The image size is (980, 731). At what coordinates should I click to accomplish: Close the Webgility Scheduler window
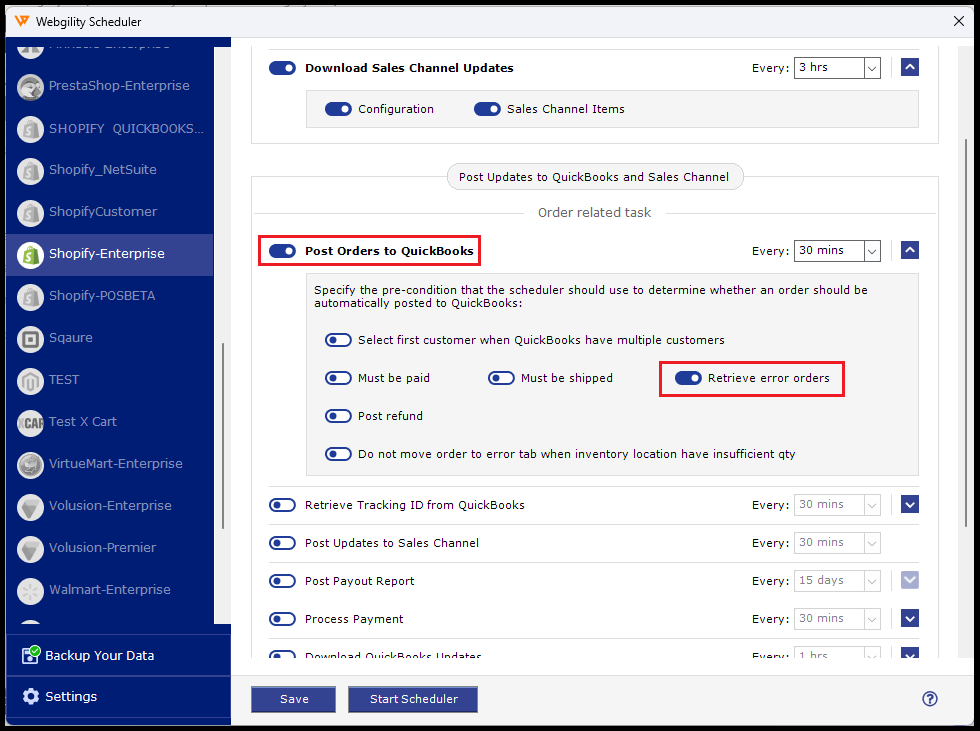click(x=959, y=21)
